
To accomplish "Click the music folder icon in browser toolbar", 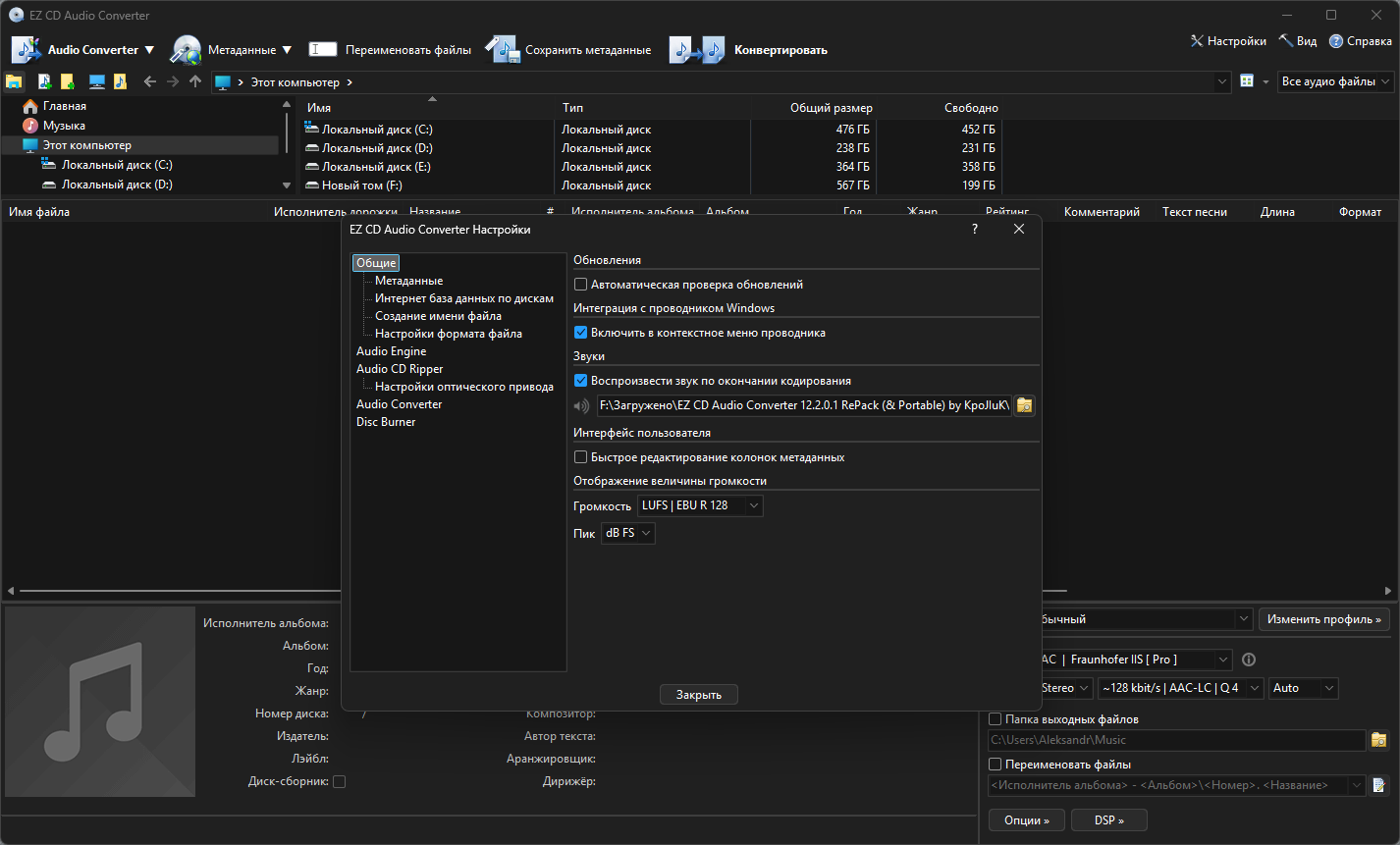I will pyautogui.click(x=120, y=81).
